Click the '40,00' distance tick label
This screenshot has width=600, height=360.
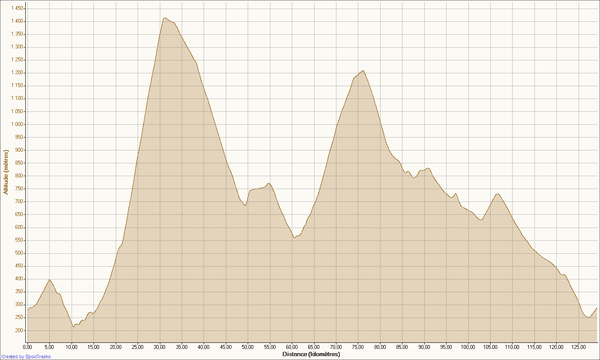coord(204,347)
